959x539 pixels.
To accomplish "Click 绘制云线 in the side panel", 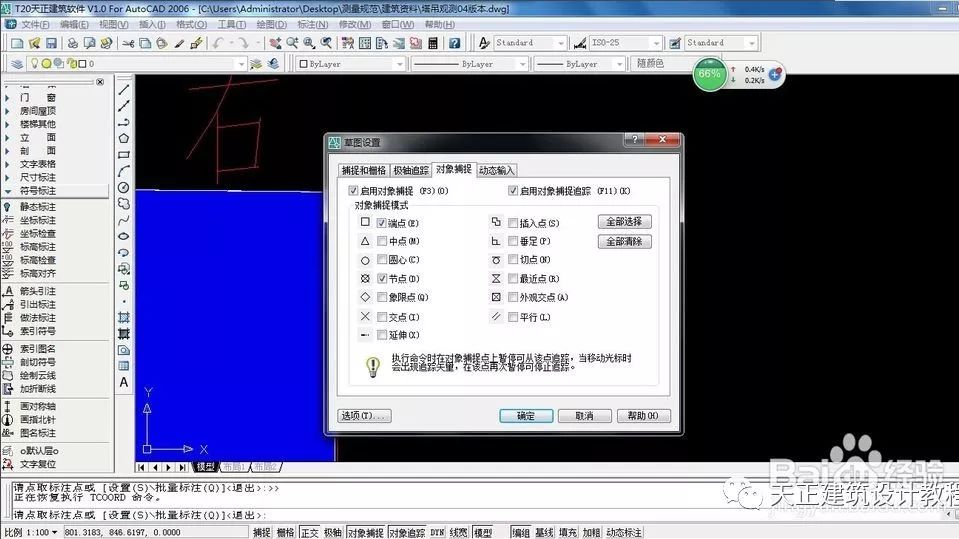I will click(37, 376).
